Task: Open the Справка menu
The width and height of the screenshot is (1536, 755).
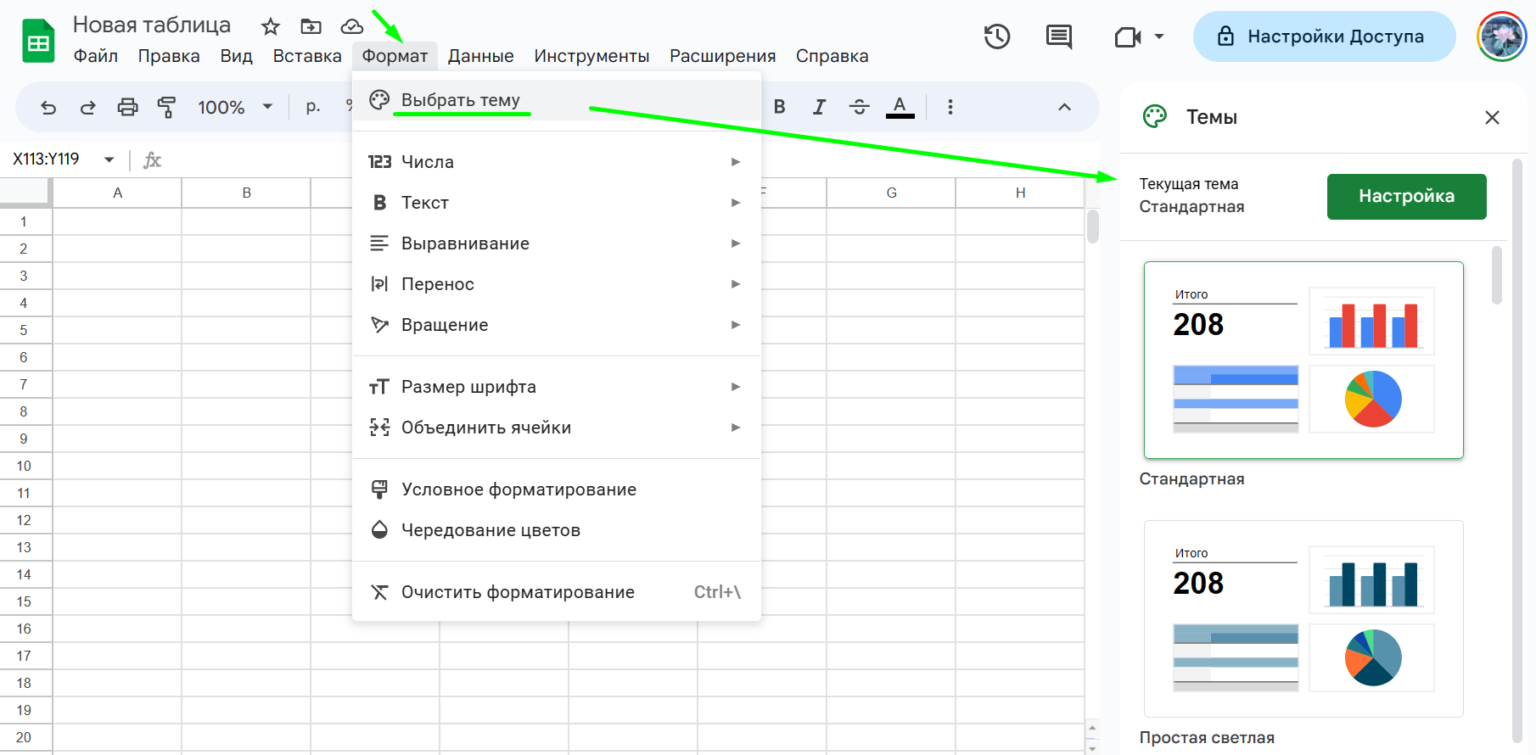Action: [x=832, y=56]
